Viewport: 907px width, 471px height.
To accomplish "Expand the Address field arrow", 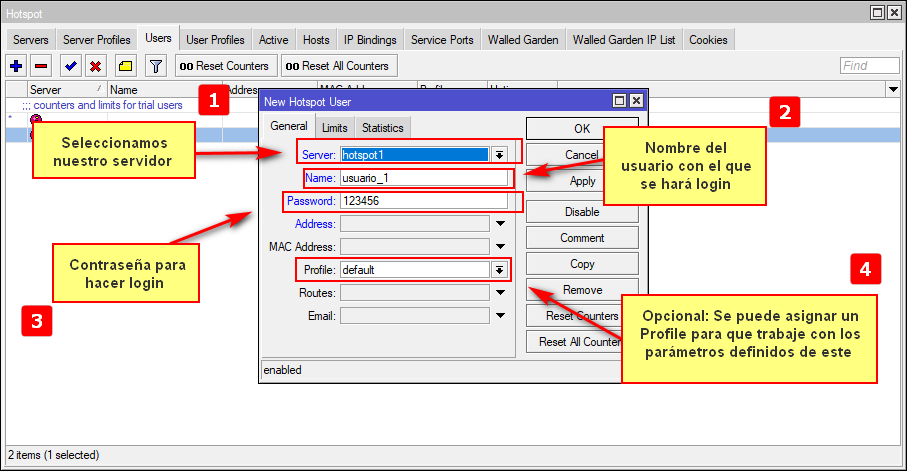I will (500, 224).
